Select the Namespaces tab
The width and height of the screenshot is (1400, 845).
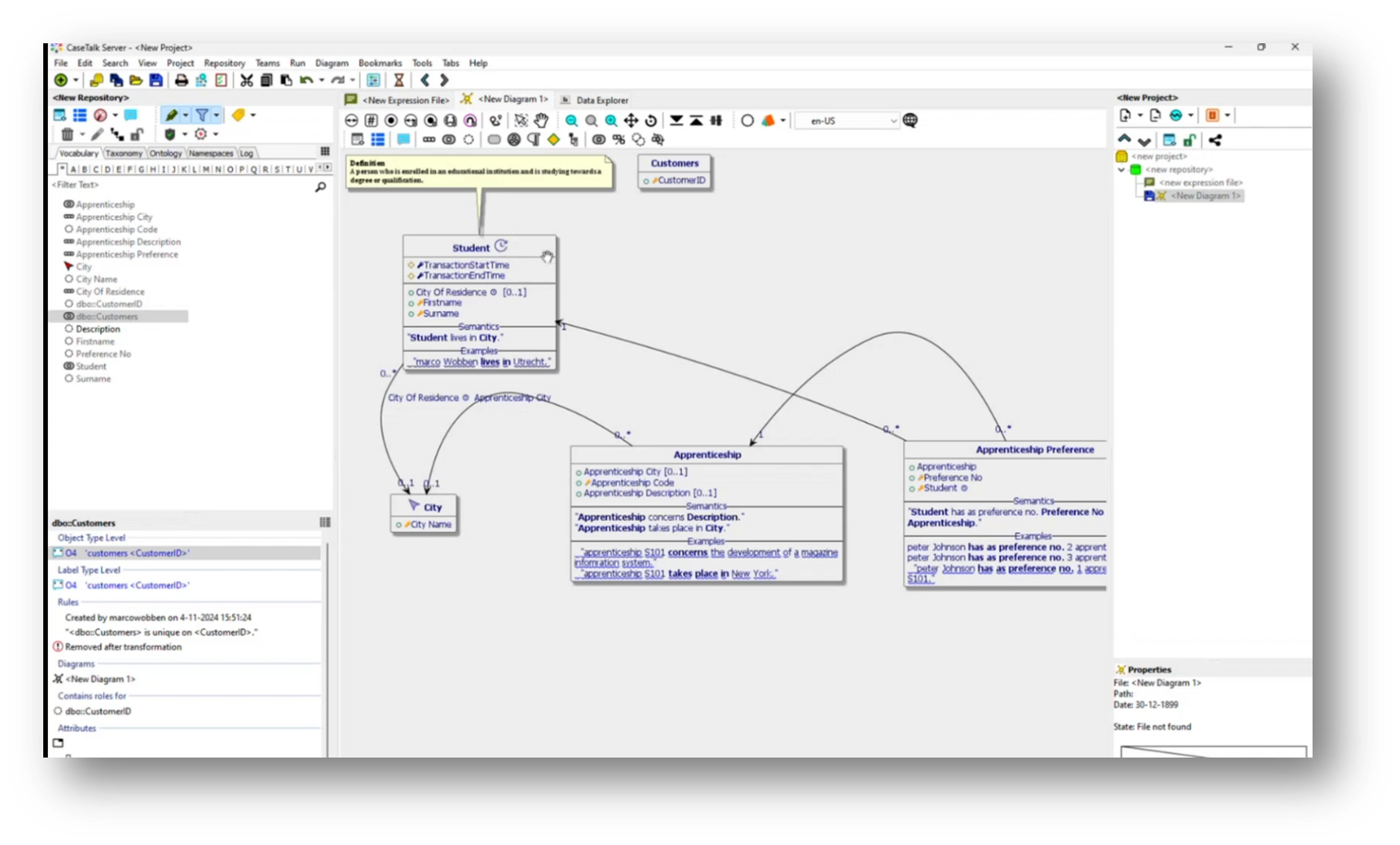(x=211, y=154)
